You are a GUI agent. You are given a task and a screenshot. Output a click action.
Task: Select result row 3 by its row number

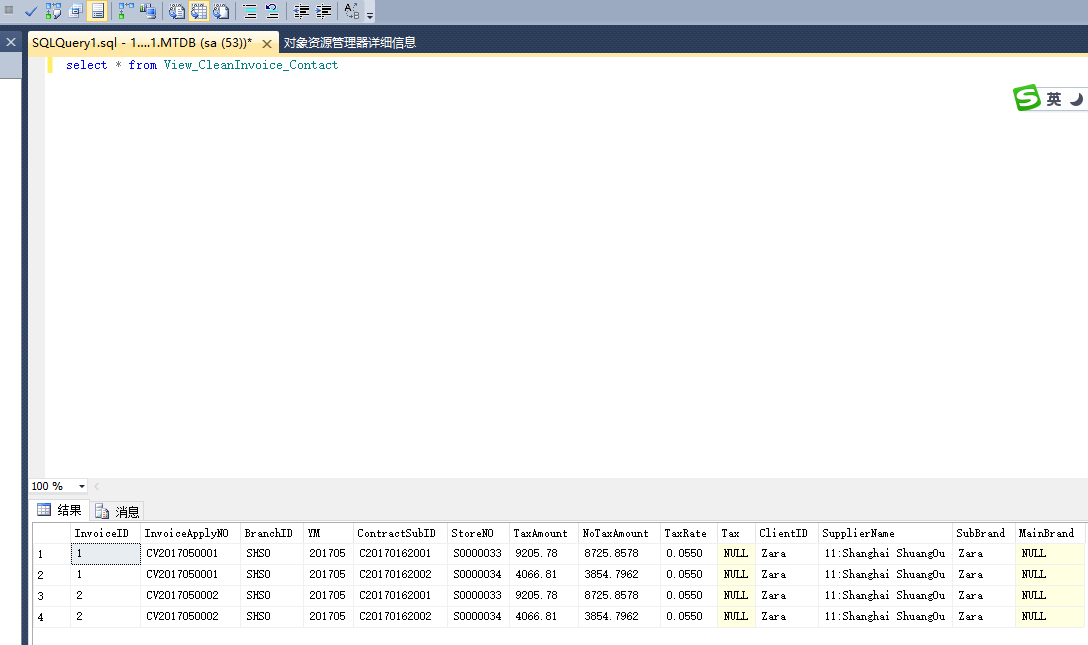pos(52,596)
